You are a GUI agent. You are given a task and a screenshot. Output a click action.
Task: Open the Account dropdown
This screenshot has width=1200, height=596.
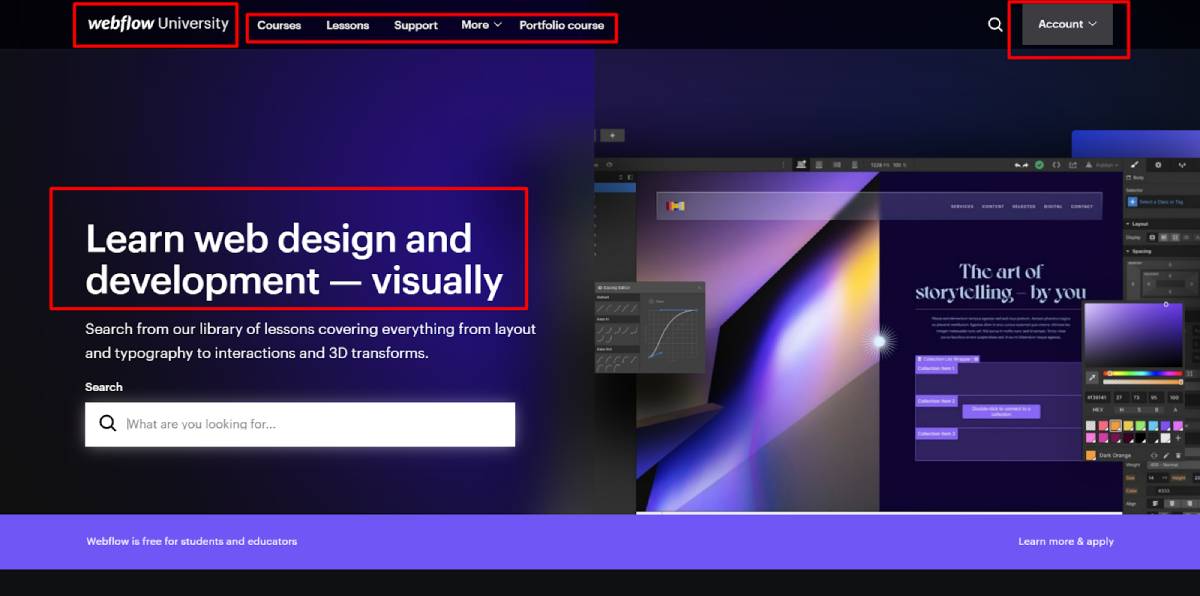click(1067, 24)
